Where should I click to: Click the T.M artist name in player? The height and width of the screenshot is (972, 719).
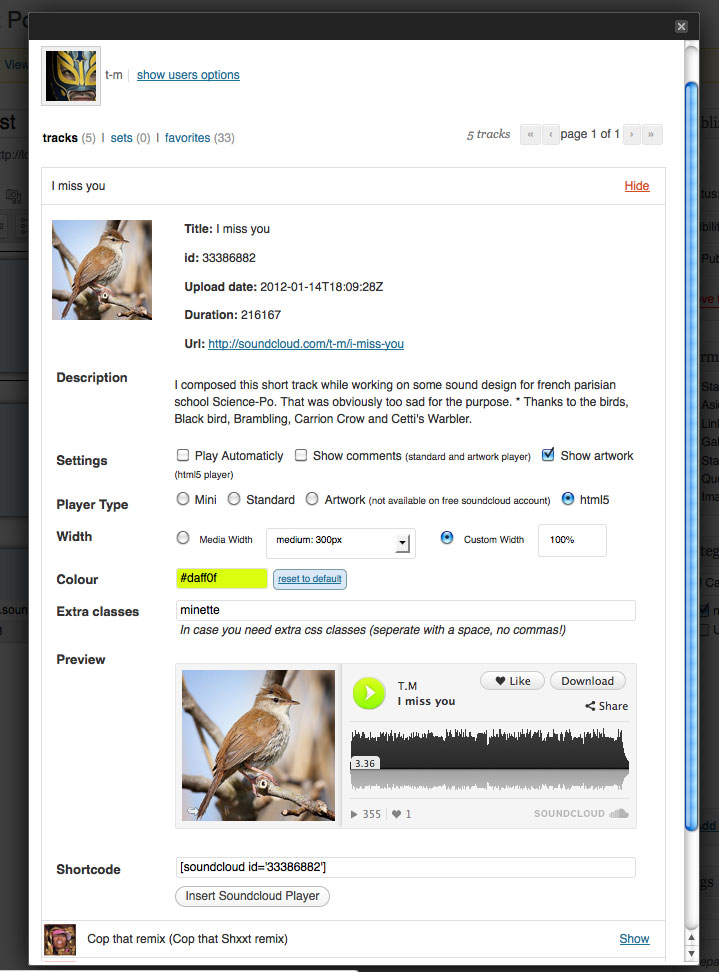[x=407, y=686]
